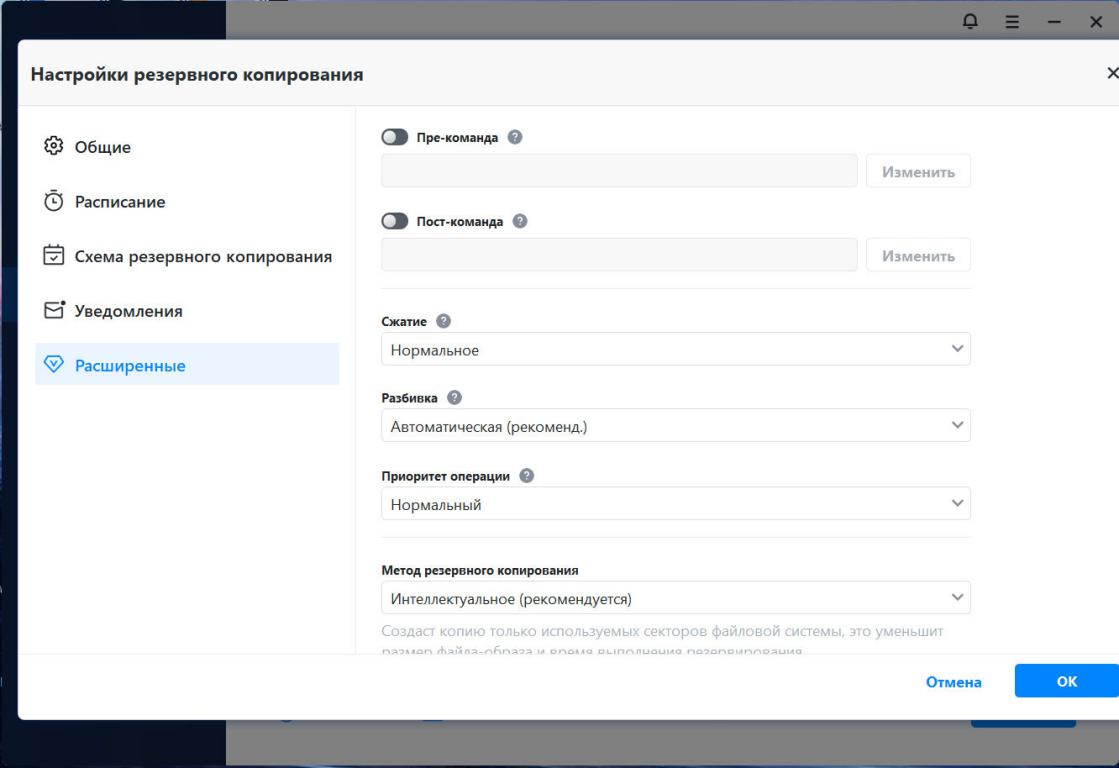Screen dimensions: 1119x768
Task: Click the Пре-команда command input field
Action: (x=619, y=171)
